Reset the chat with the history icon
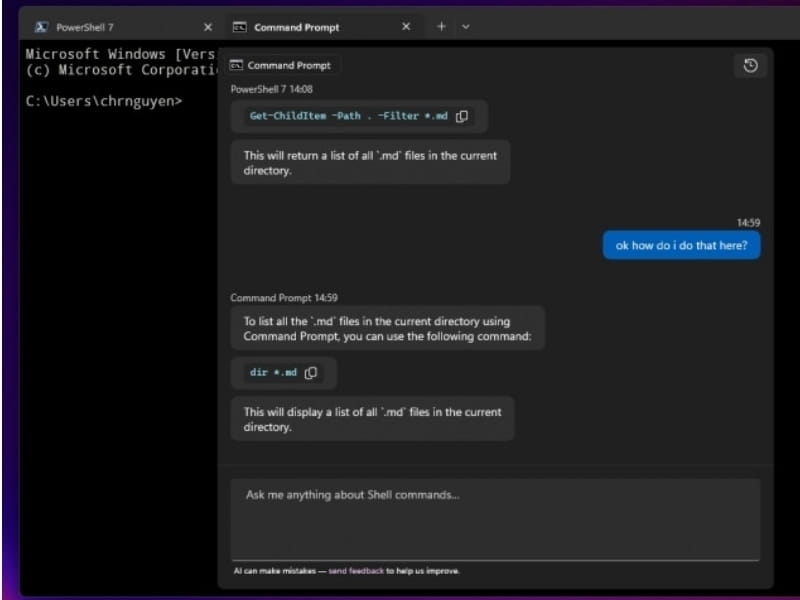Viewport: 800px width, 600px height. pos(751,65)
